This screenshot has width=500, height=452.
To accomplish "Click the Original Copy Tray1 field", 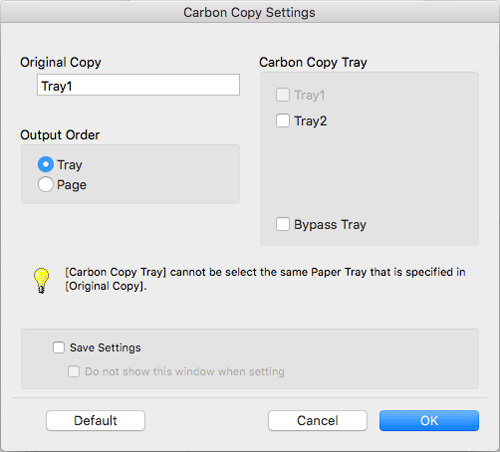I will (x=138, y=85).
